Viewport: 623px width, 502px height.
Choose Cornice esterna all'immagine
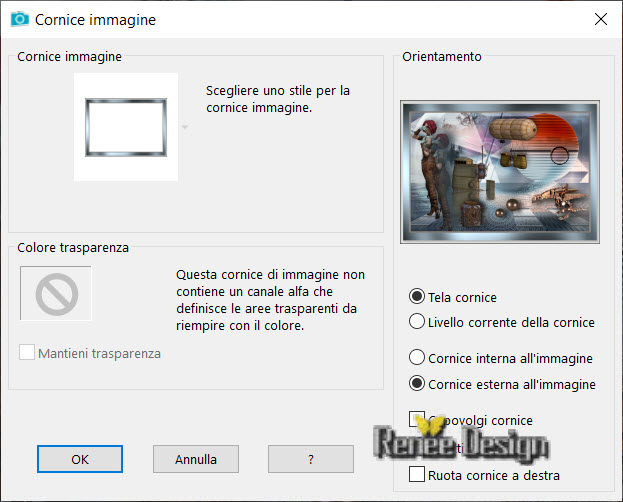click(416, 384)
